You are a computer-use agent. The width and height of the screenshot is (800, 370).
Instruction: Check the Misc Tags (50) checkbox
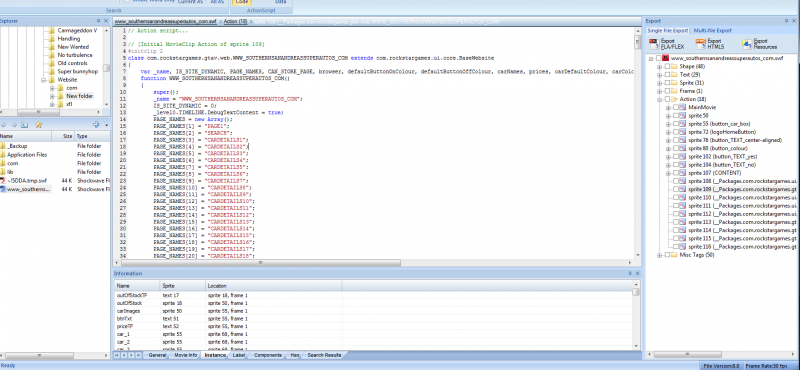pos(667,255)
